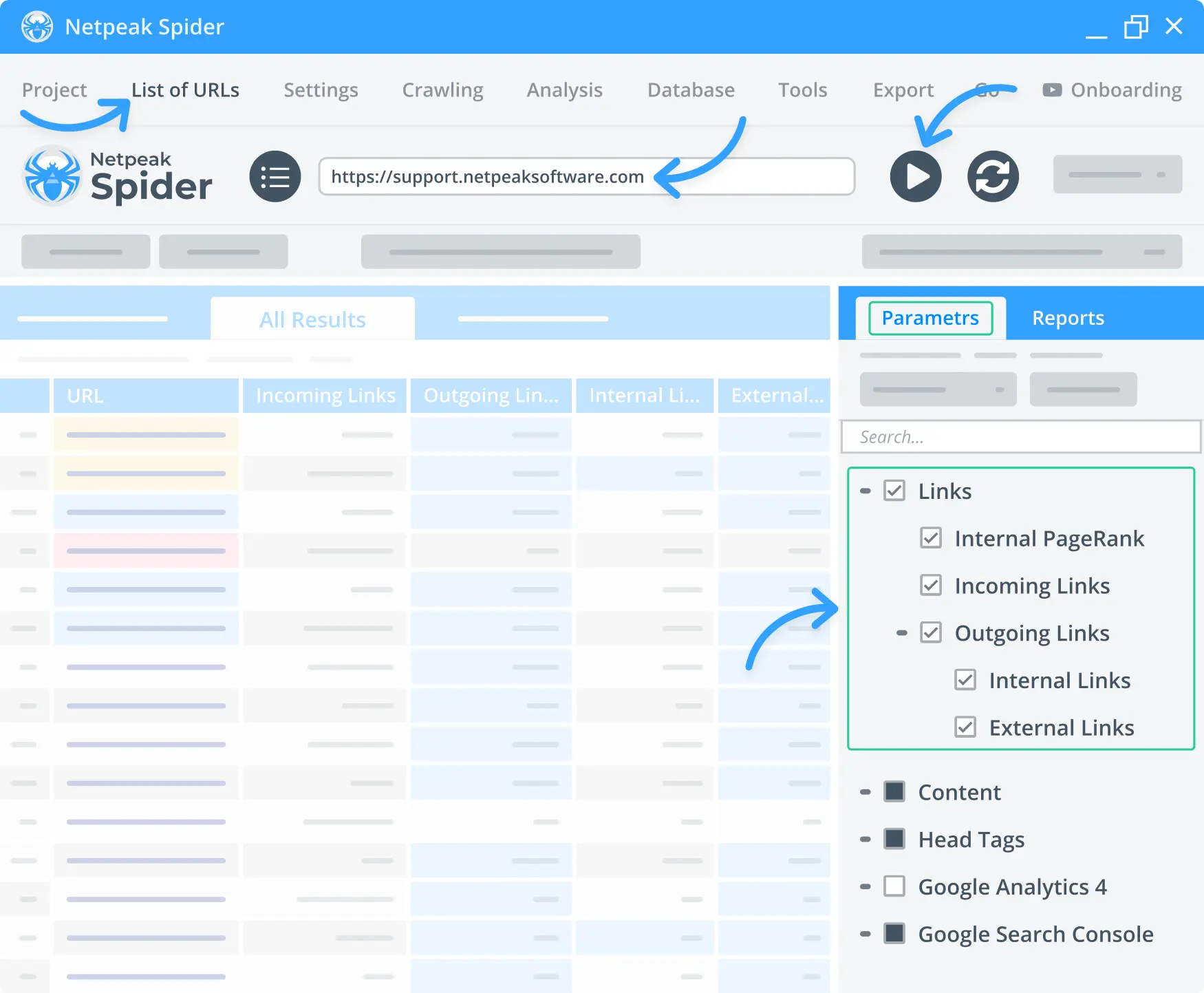Toggle the Head Tags checkbox

tap(894, 839)
